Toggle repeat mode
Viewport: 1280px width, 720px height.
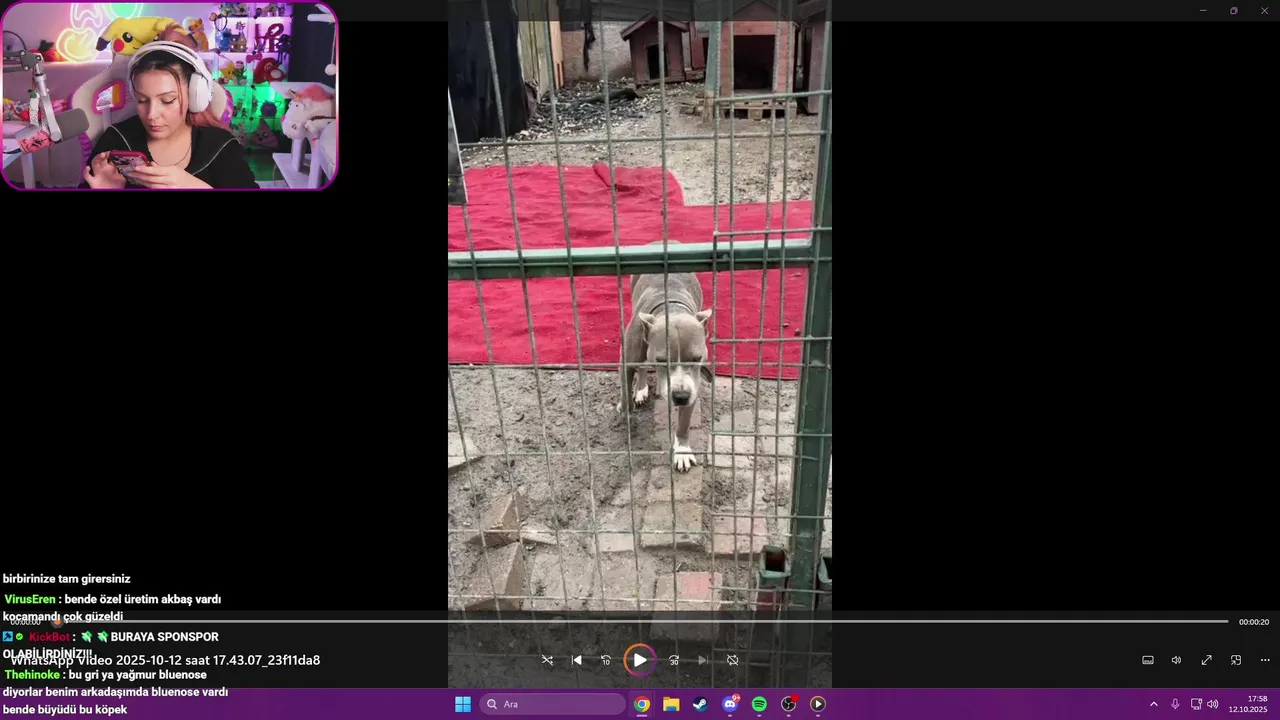(732, 660)
